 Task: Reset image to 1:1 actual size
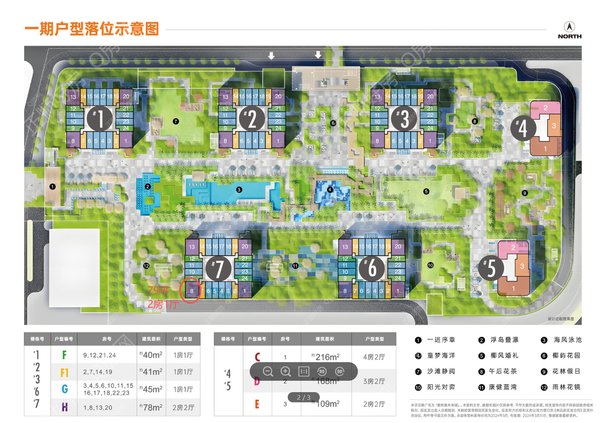pyautogui.click(x=303, y=371)
